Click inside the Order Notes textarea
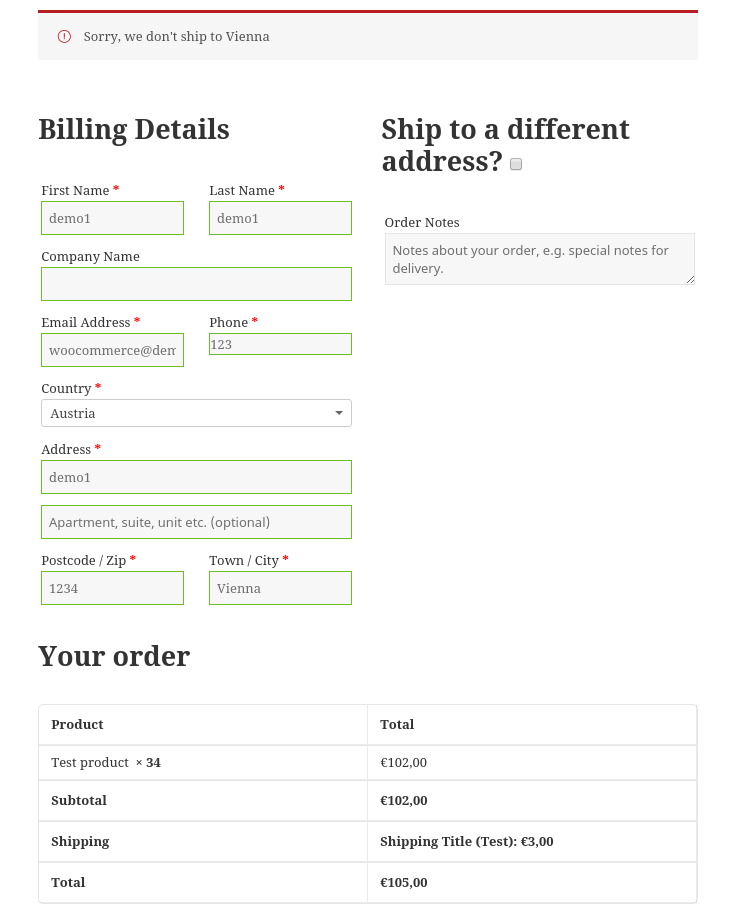This screenshot has width=749, height=910. (539, 259)
